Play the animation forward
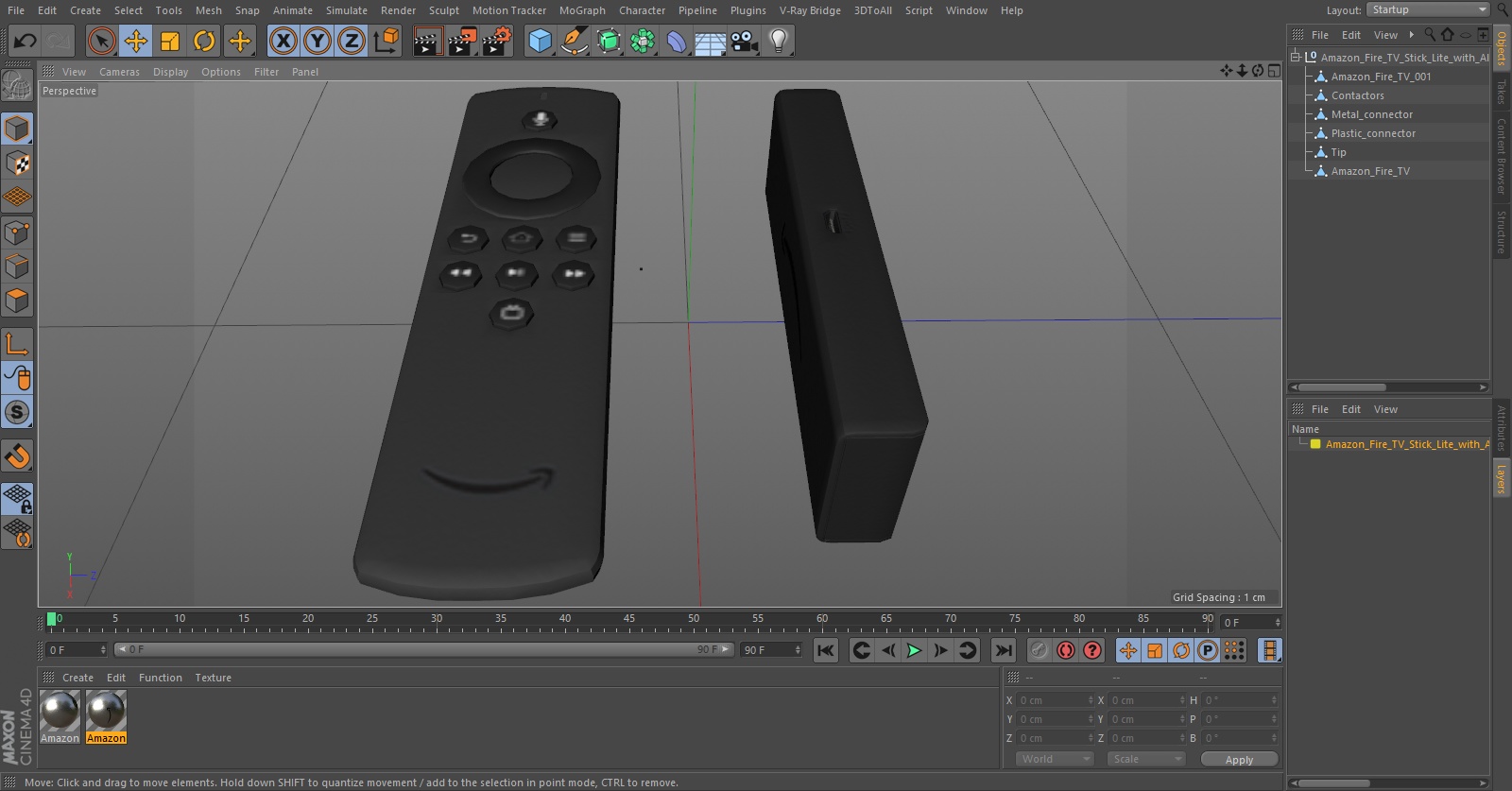The height and width of the screenshot is (791, 1512). pyautogui.click(x=914, y=650)
